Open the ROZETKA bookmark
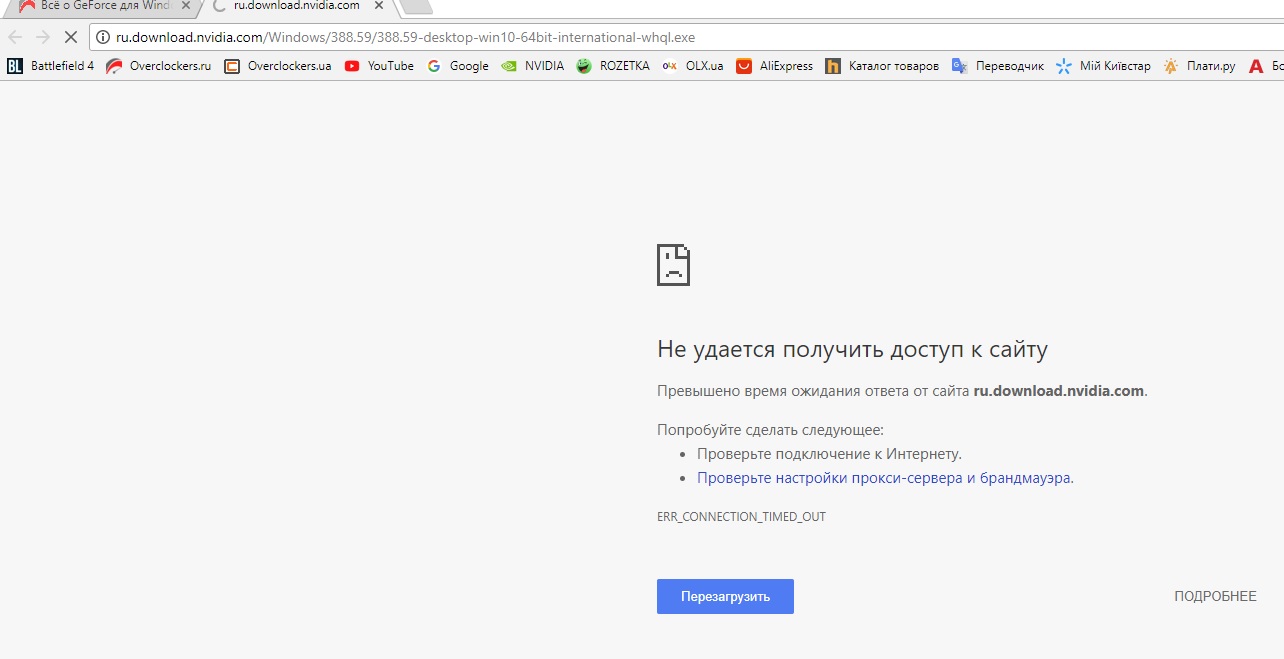The width and height of the screenshot is (1284, 659). point(613,66)
